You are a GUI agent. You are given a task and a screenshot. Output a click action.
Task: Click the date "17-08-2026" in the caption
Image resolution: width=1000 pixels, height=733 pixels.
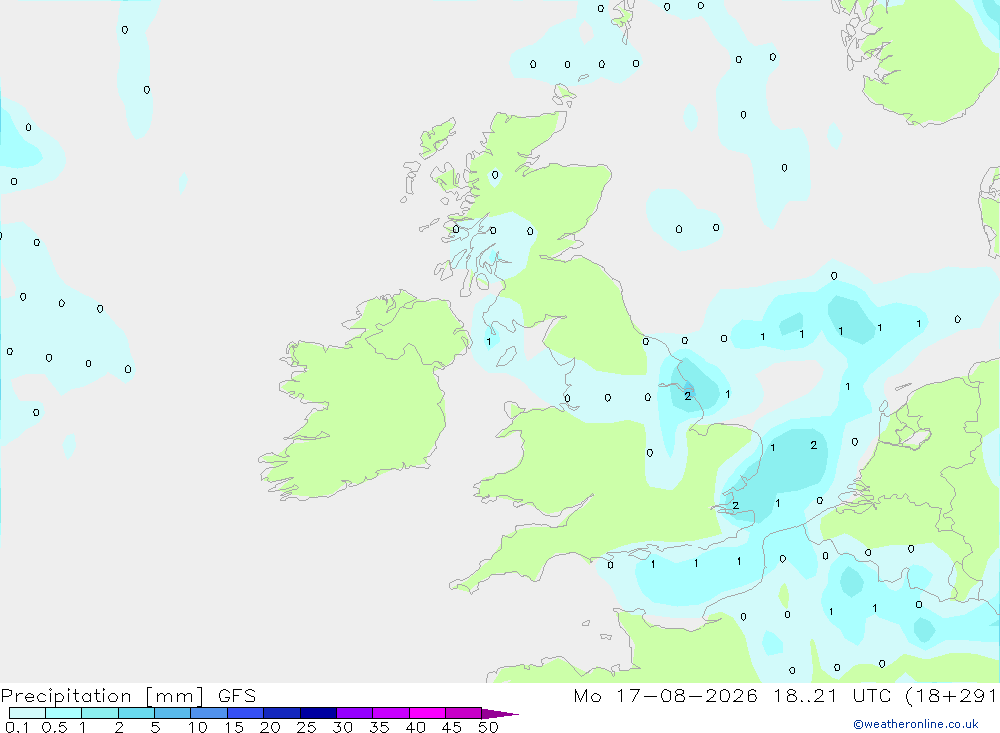(687, 696)
